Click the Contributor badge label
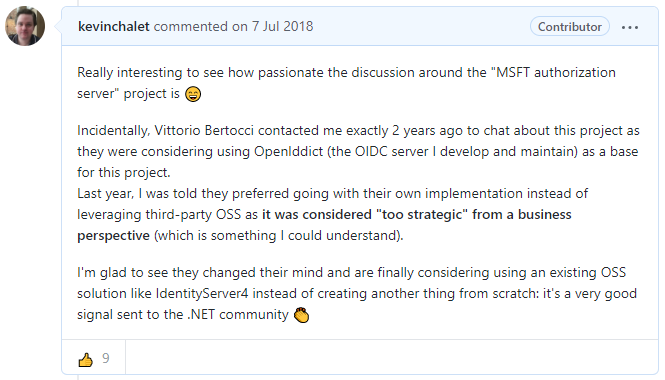665x380 pixels. [570, 27]
